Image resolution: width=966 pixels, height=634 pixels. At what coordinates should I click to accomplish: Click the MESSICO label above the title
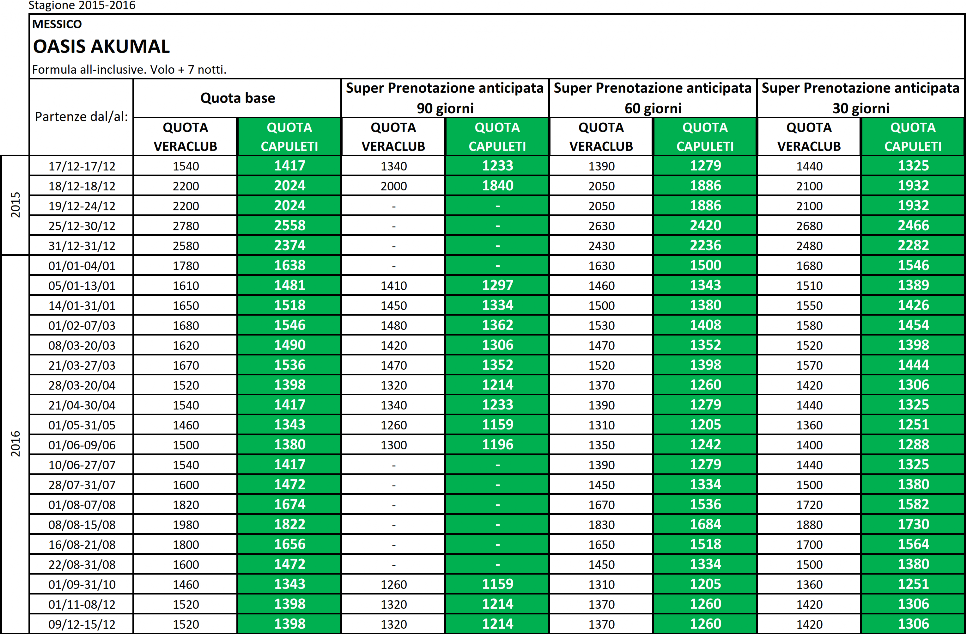tap(57, 24)
